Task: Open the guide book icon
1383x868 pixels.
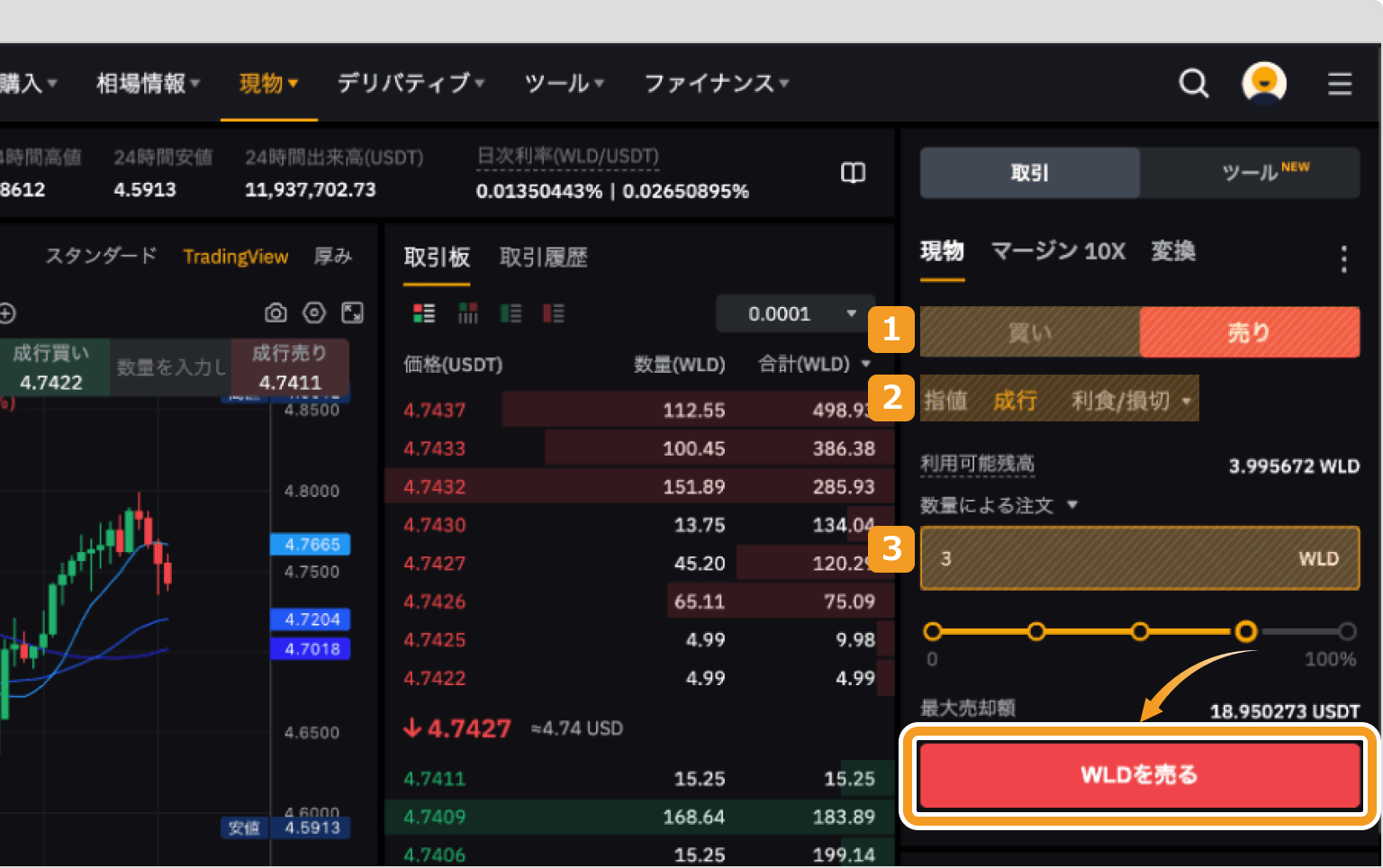Action: coord(853,173)
